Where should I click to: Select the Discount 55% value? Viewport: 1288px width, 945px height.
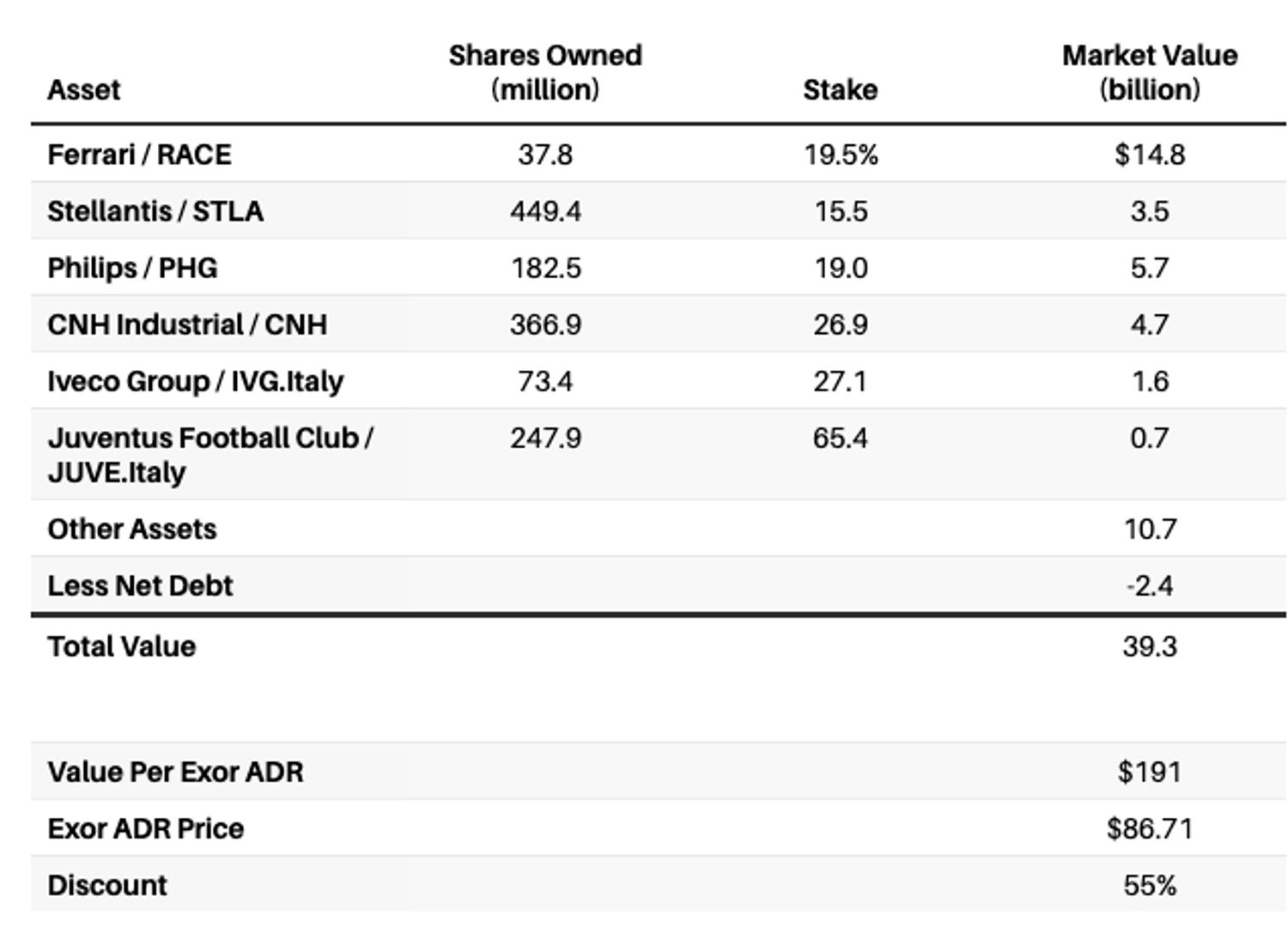click(1149, 885)
